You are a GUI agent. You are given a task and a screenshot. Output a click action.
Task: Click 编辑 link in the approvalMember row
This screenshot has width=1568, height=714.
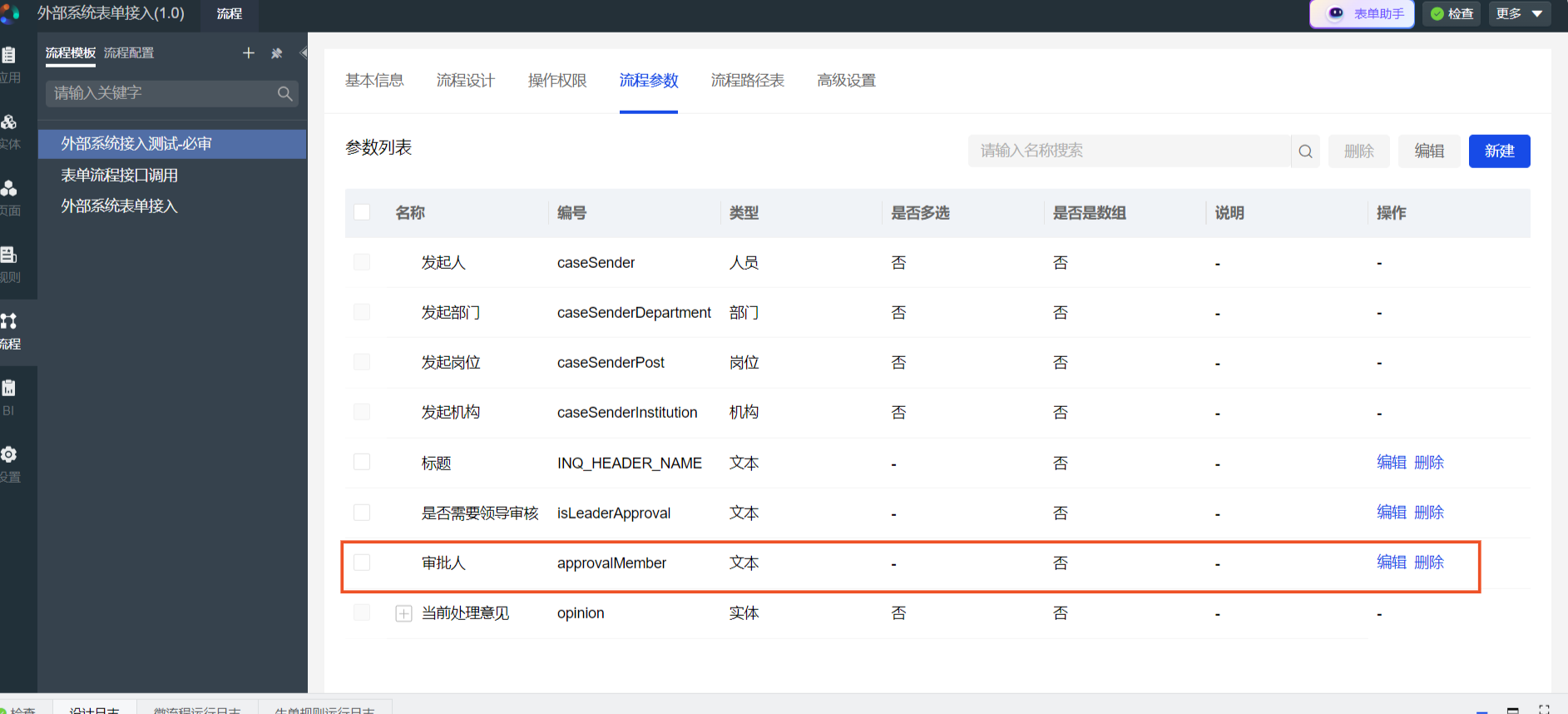pyautogui.click(x=1391, y=563)
